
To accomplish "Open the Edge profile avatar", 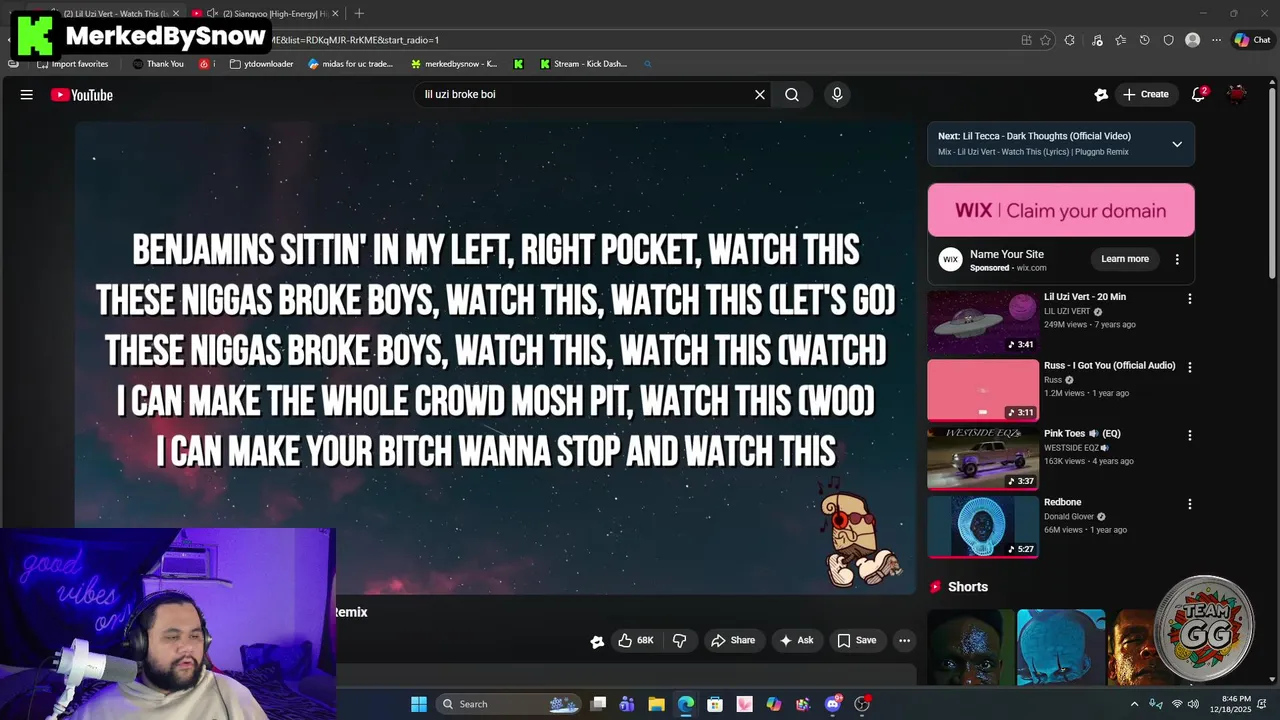I will tap(1192, 40).
